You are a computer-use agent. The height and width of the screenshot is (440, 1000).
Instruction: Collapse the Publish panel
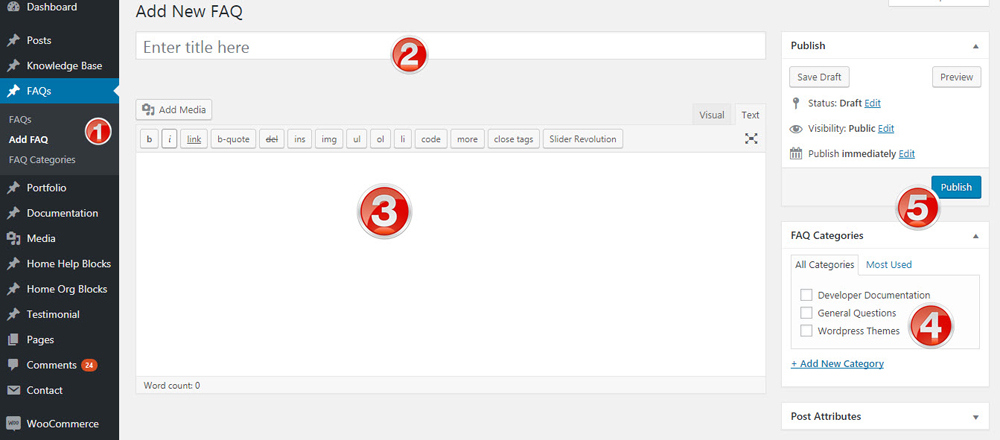974,46
